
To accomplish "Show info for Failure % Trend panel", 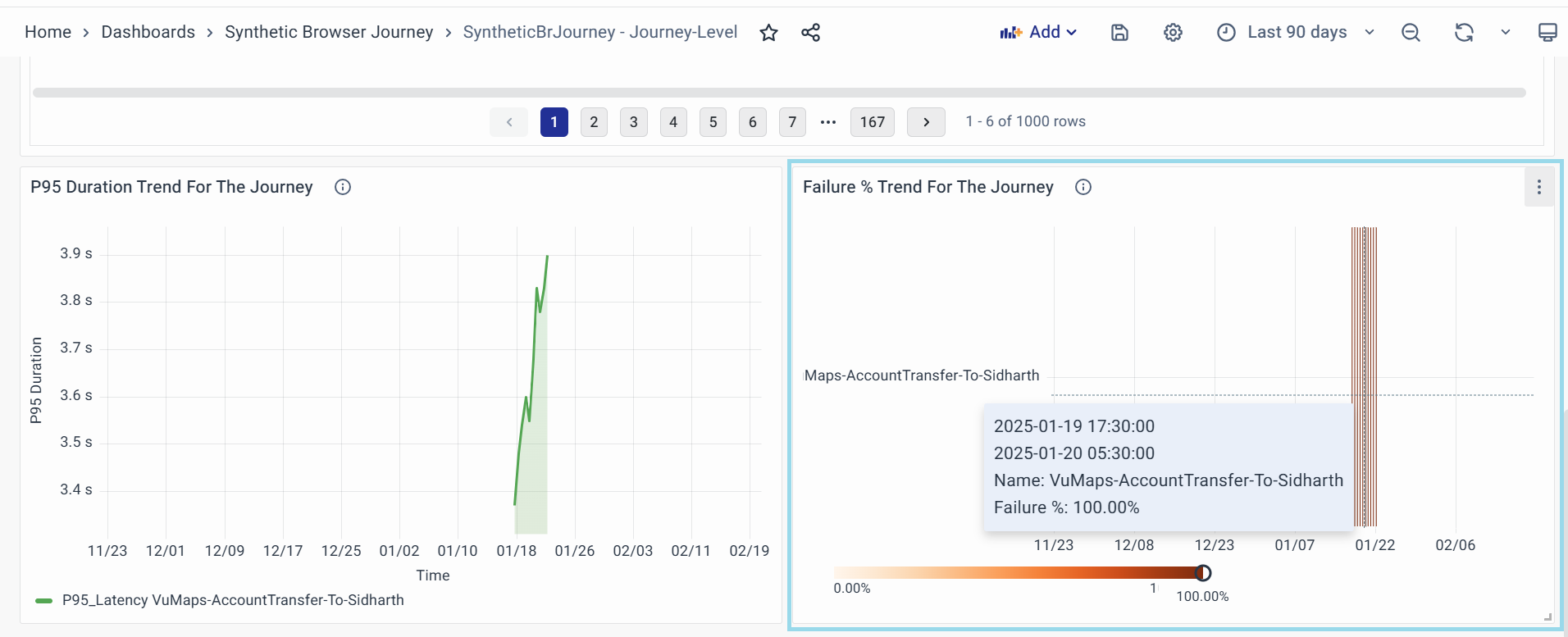I will click(1083, 187).
